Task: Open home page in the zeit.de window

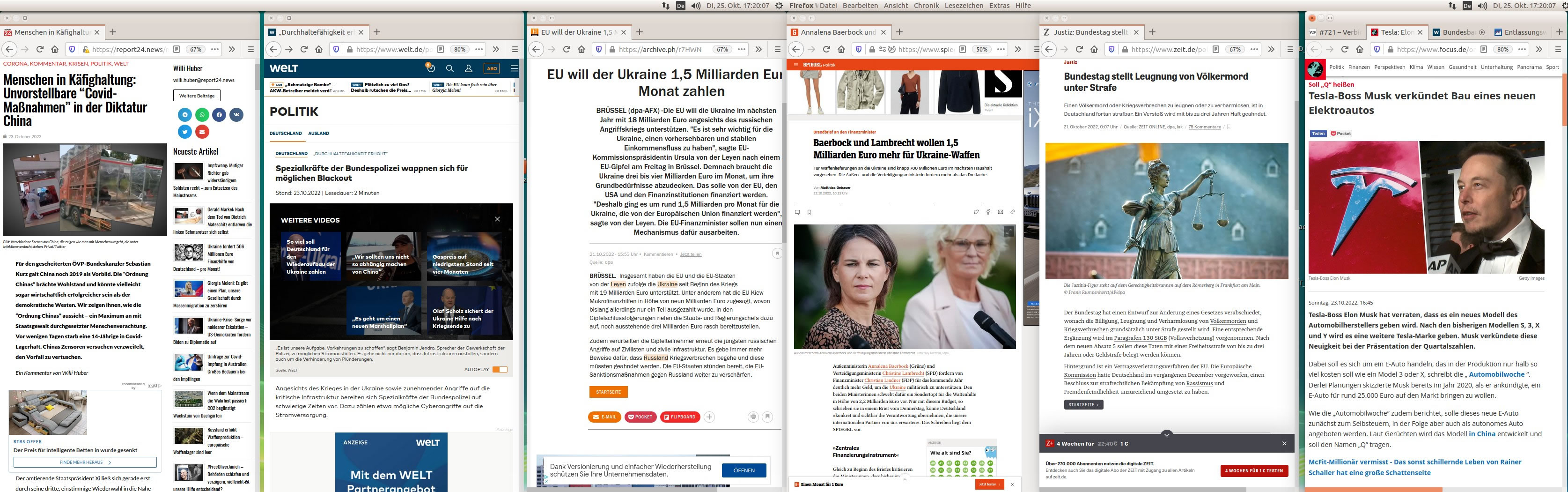Action: click(1095, 49)
